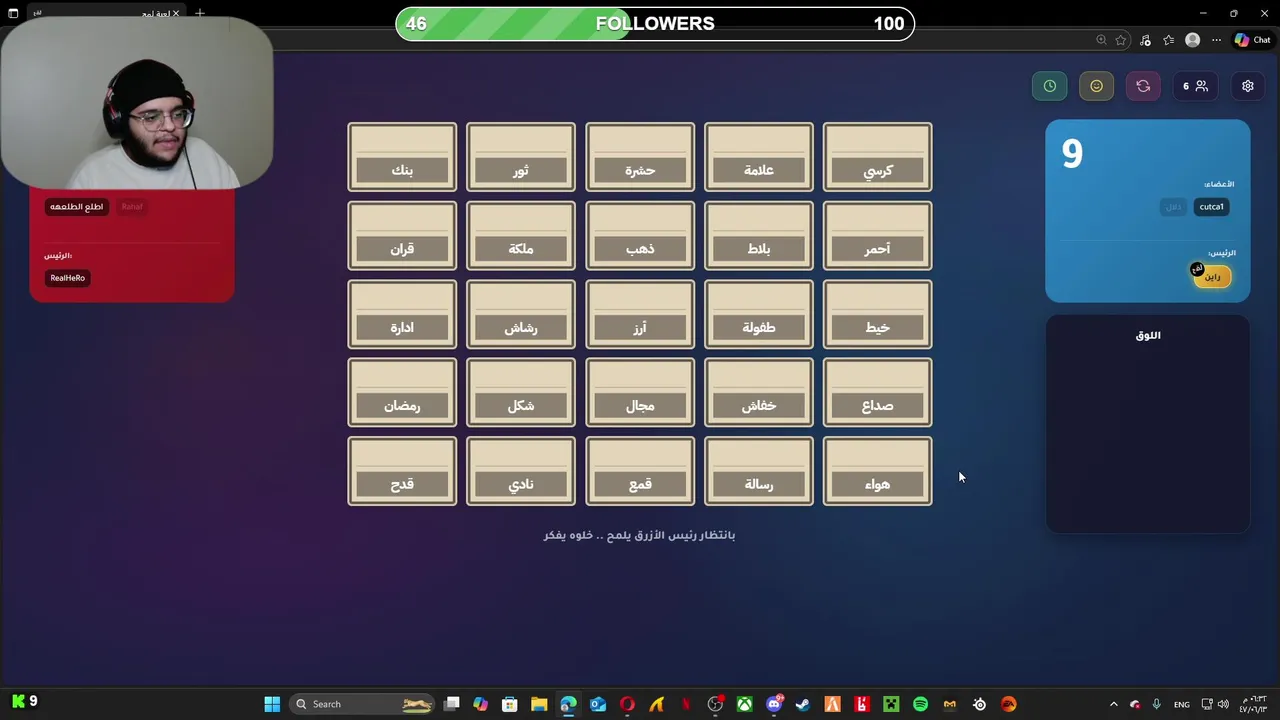1280x720 pixels.
Task: Select the word card بنك
Action: pos(402,157)
